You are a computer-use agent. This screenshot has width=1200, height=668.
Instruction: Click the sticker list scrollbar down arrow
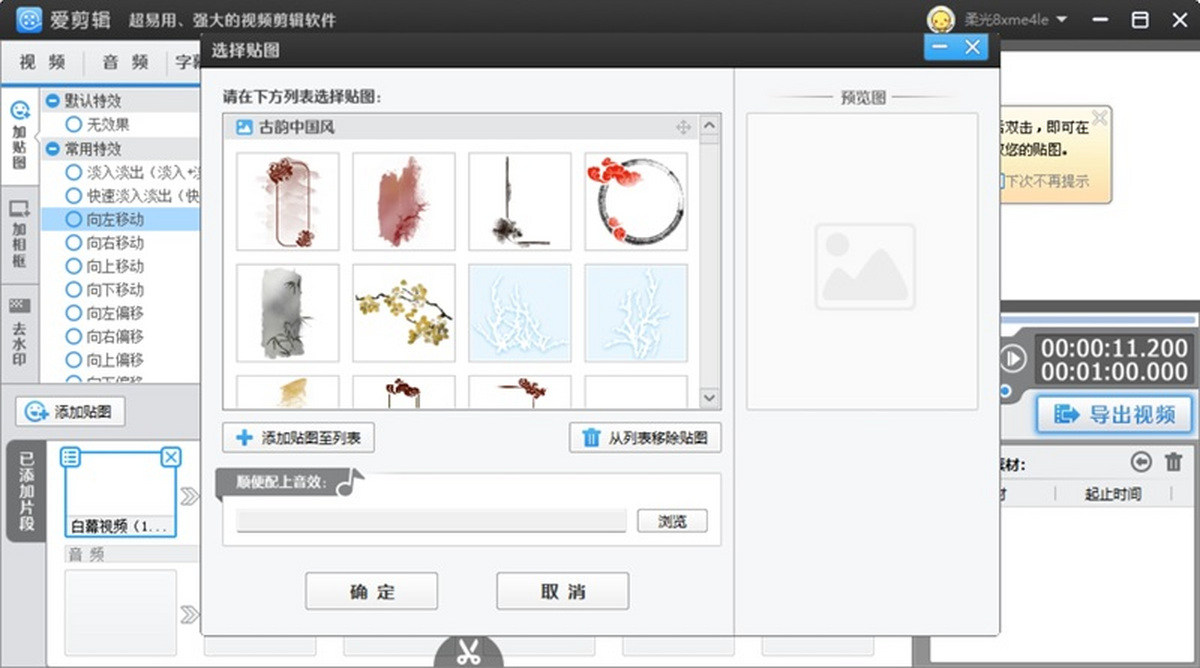(x=710, y=397)
